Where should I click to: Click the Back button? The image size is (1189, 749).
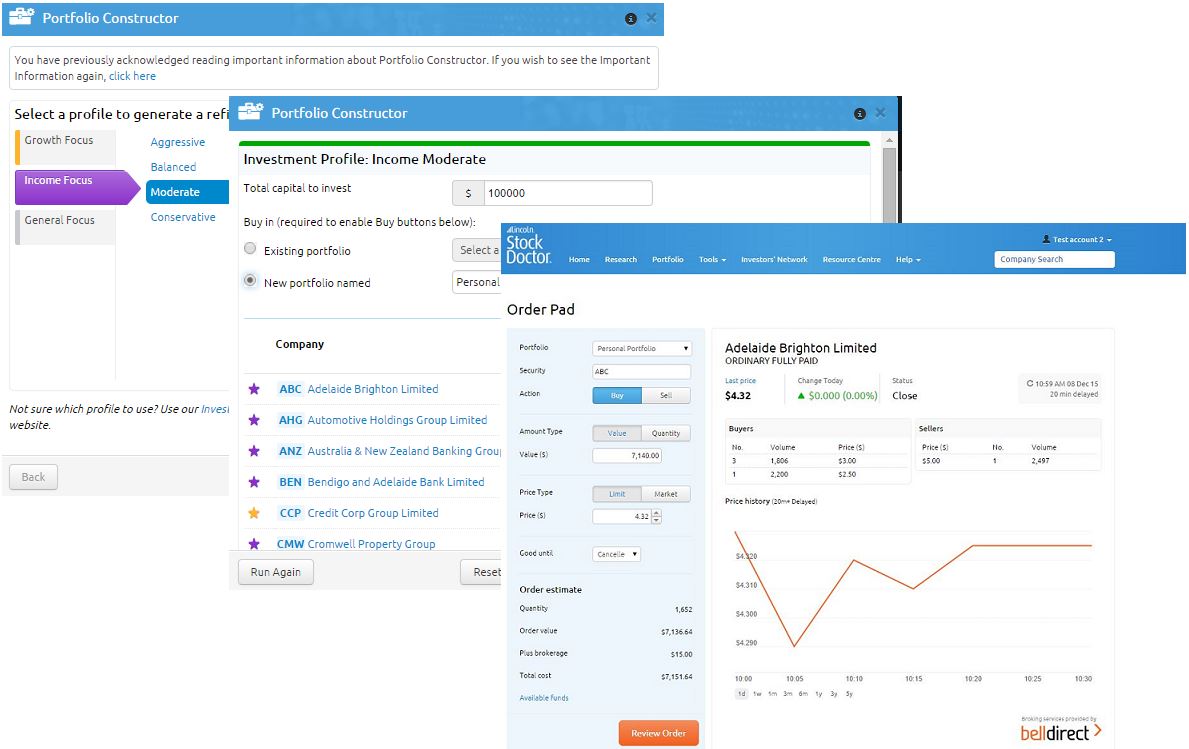33,477
